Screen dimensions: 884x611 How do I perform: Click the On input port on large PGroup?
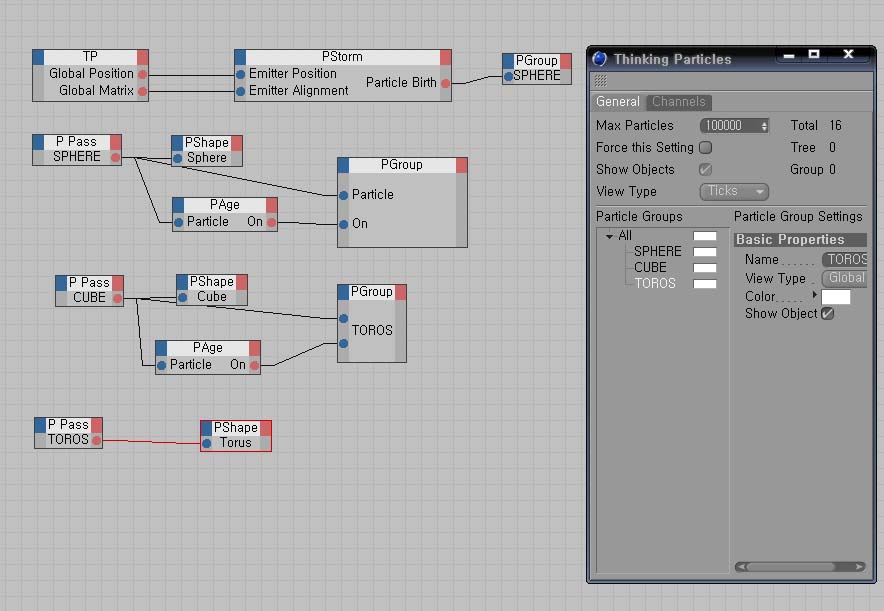(343, 224)
